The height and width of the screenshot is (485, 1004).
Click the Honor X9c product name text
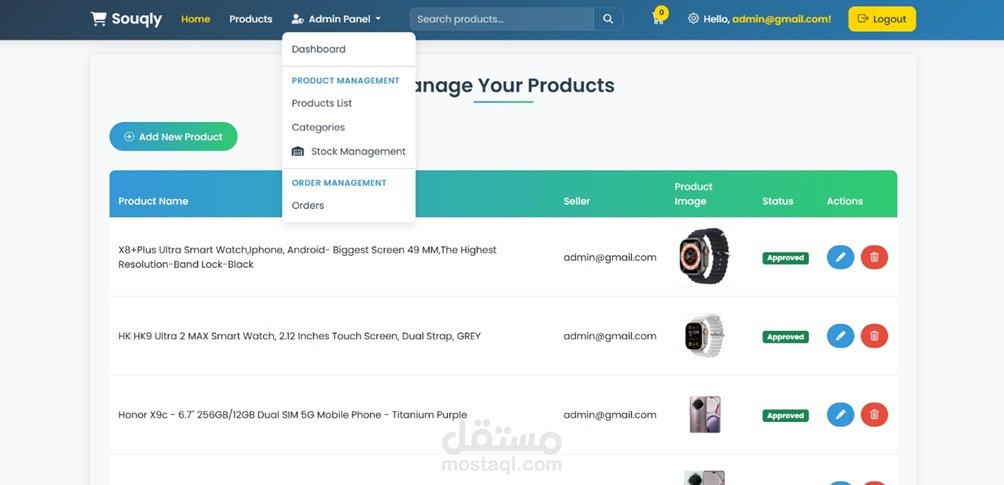click(293, 415)
